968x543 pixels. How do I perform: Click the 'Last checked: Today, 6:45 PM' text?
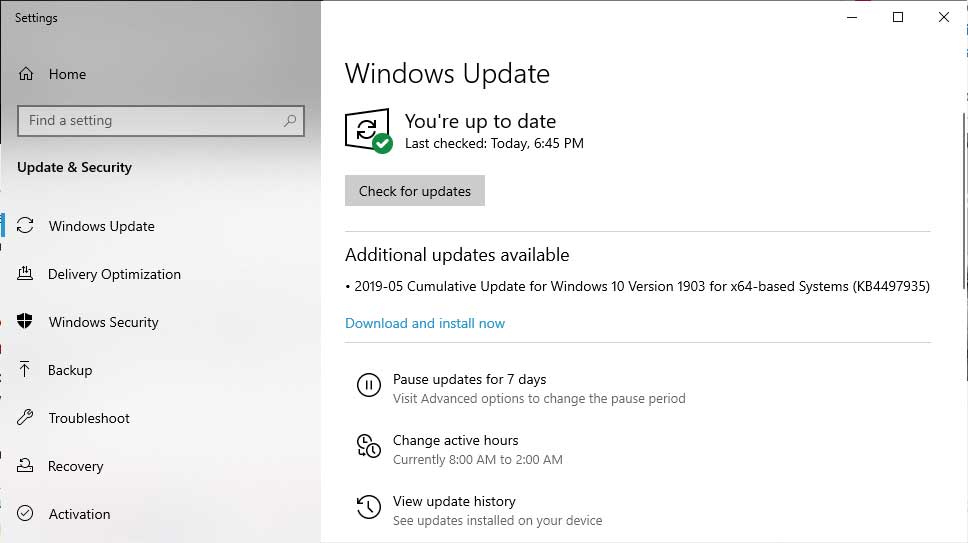tap(494, 144)
